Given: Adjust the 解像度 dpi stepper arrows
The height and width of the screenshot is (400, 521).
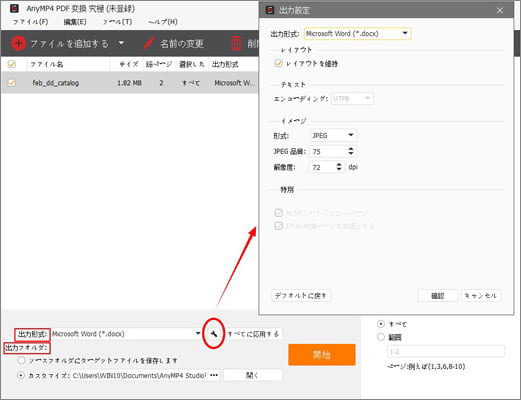Looking at the screenshot, I should (x=339, y=167).
